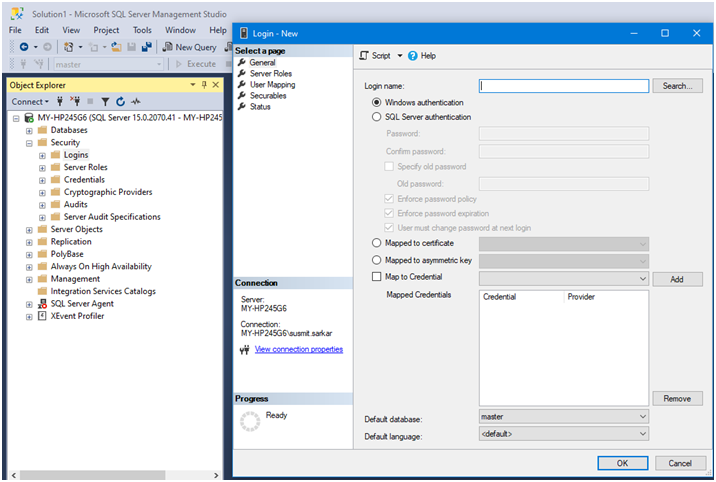This screenshot has height=482, width=716.
Task: Click wrench icon beside Status page
Action: tap(242, 106)
